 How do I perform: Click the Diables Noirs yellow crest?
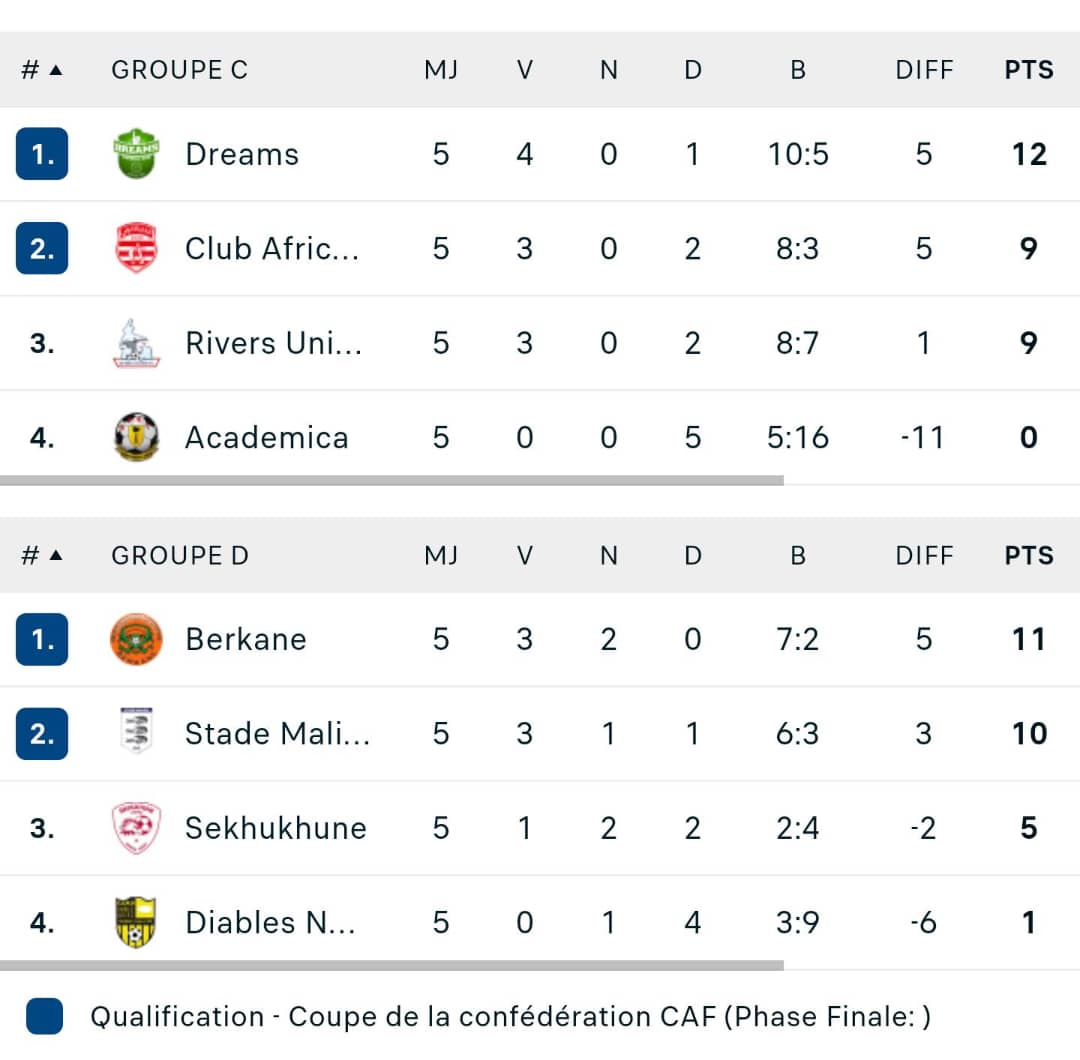[136, 922]
